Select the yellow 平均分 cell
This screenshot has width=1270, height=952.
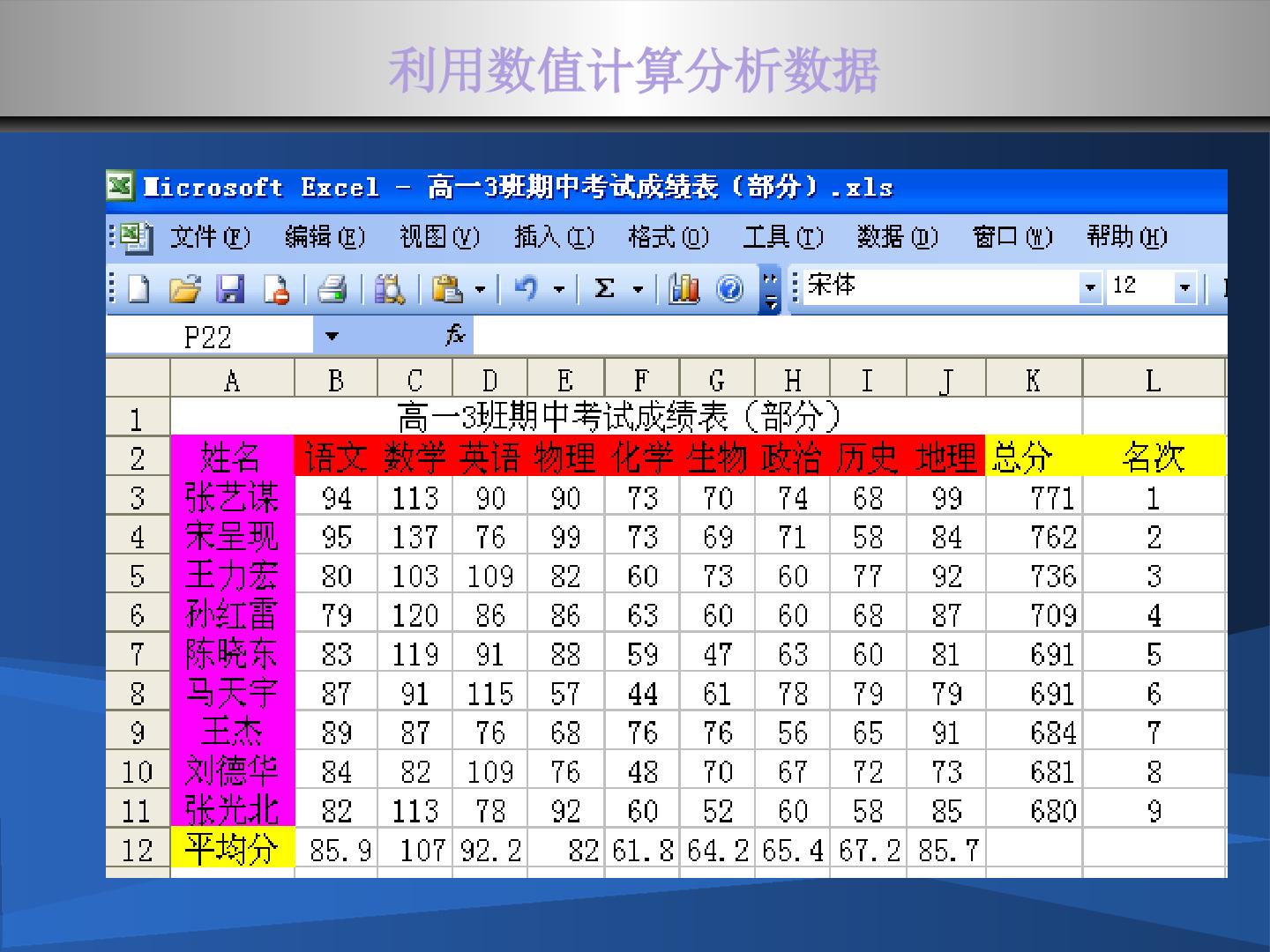pos(232,850)
